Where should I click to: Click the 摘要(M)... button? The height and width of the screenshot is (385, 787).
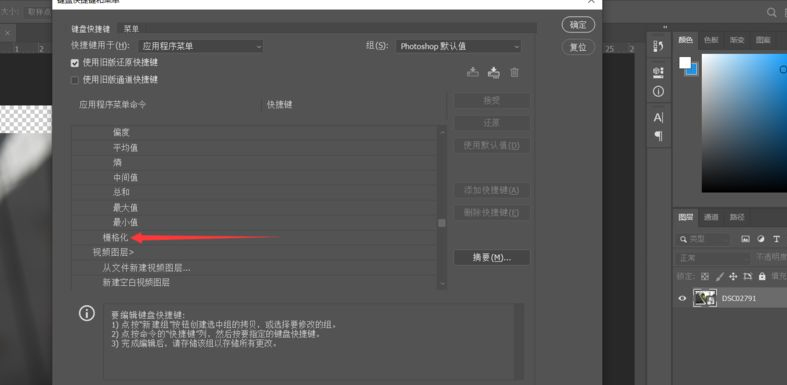pos(492,258)
